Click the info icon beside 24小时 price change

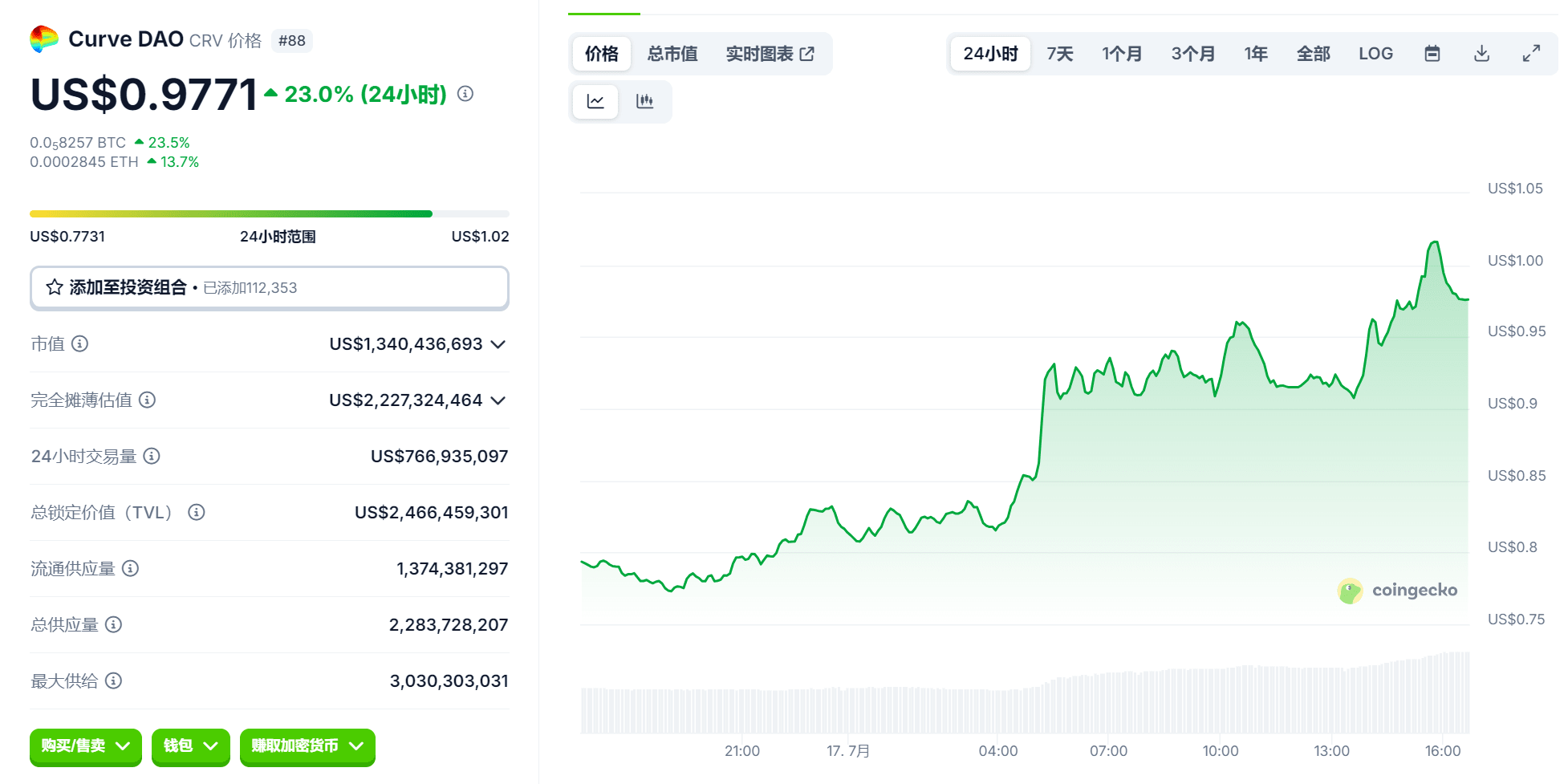tap(465, 94)
